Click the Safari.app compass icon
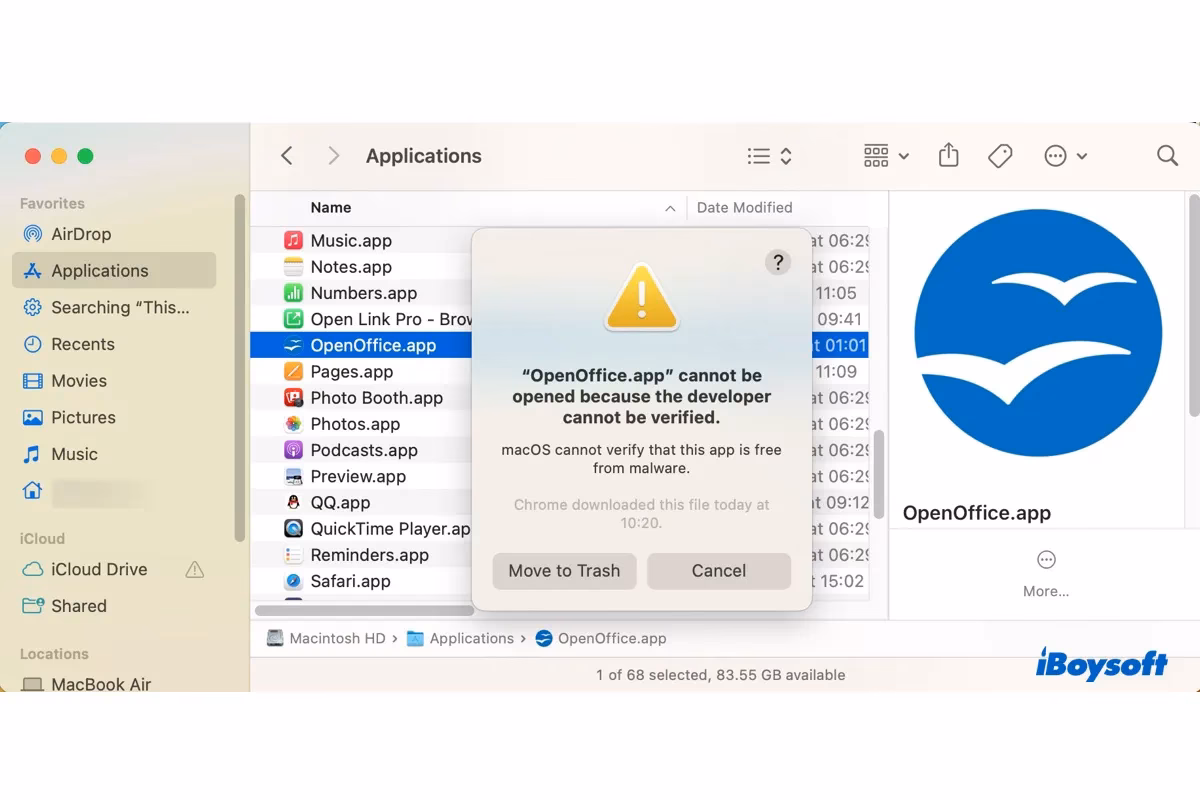 tap(293, 581)
